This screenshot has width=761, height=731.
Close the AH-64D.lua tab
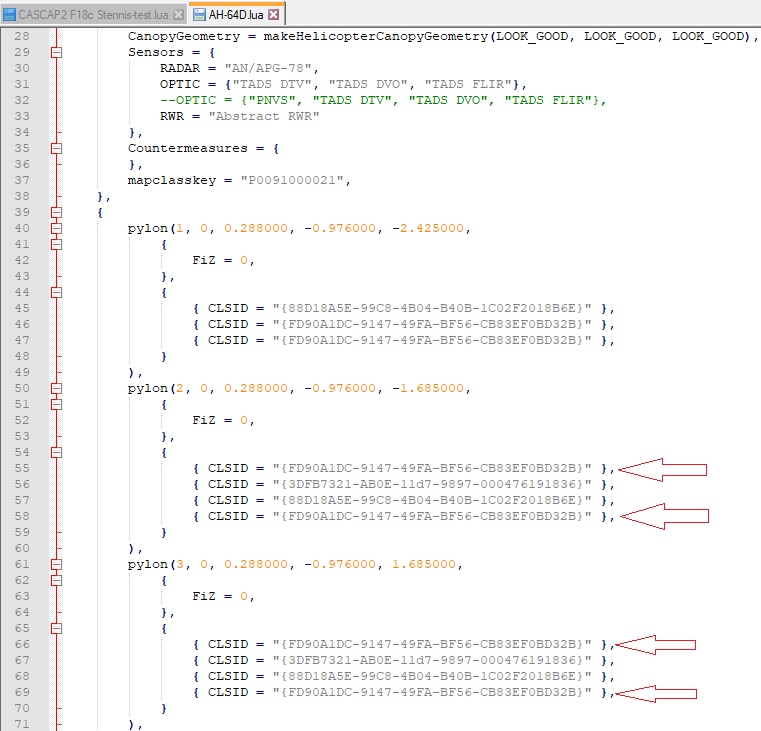pyautogui.click(x=274, y=15)
